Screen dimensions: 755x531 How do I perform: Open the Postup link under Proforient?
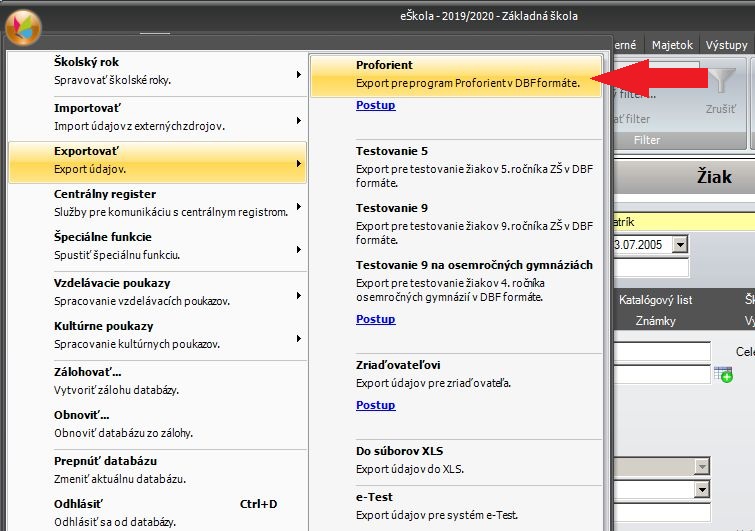click(x=375, y=105)
